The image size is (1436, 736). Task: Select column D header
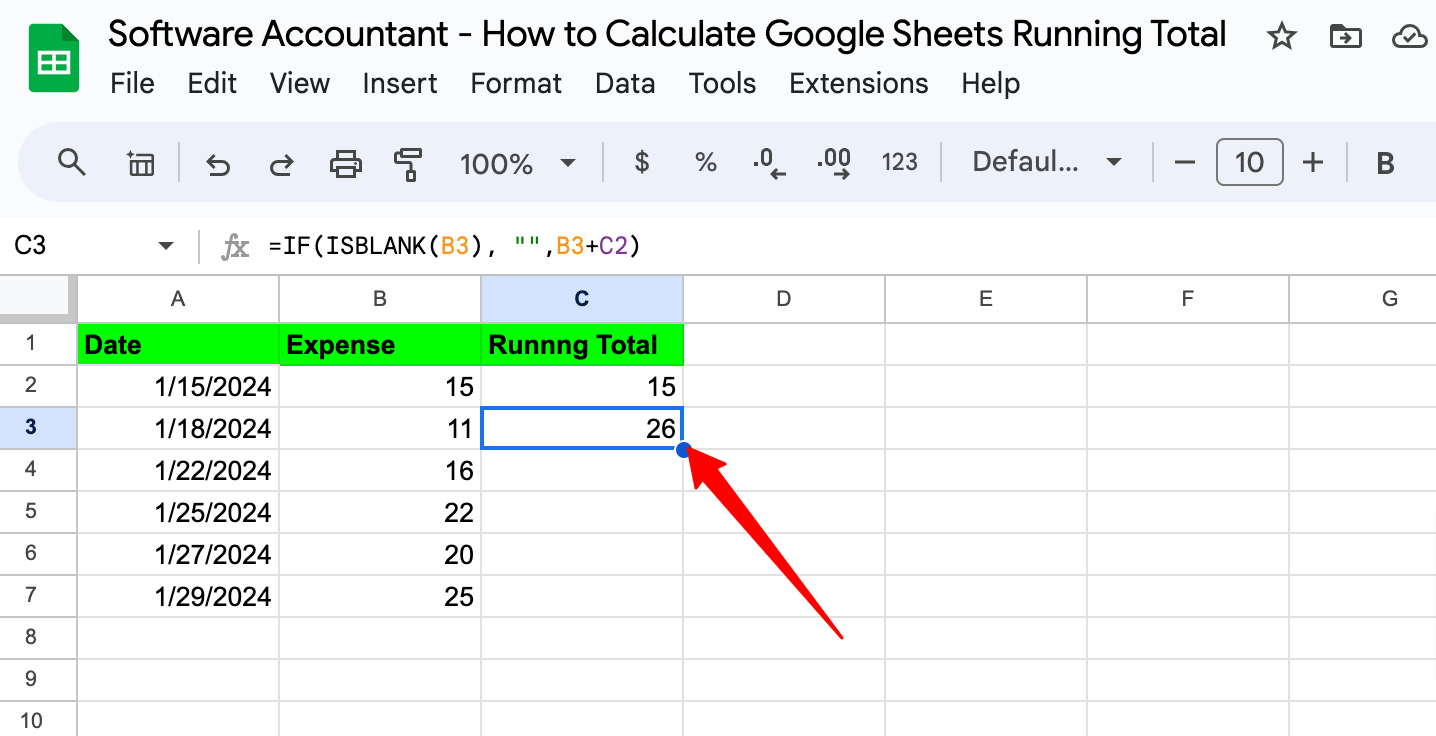784,298
